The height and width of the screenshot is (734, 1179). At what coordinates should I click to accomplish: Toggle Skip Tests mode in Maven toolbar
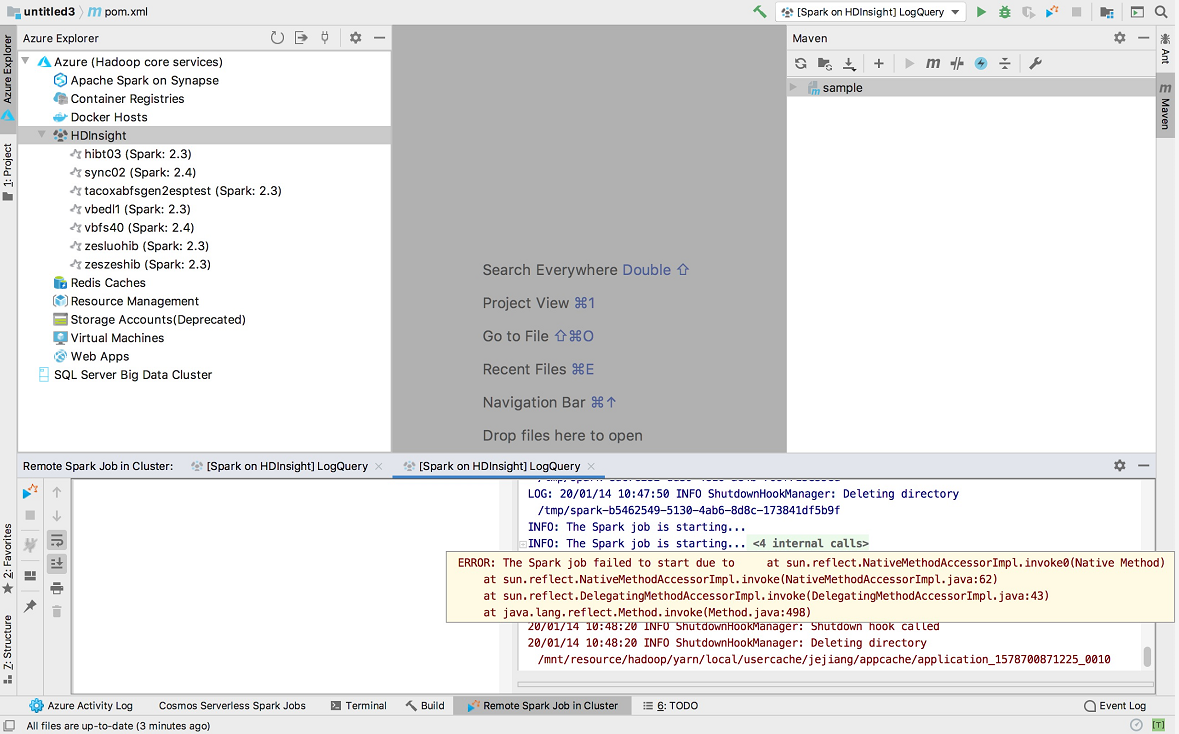click(957, 62)
